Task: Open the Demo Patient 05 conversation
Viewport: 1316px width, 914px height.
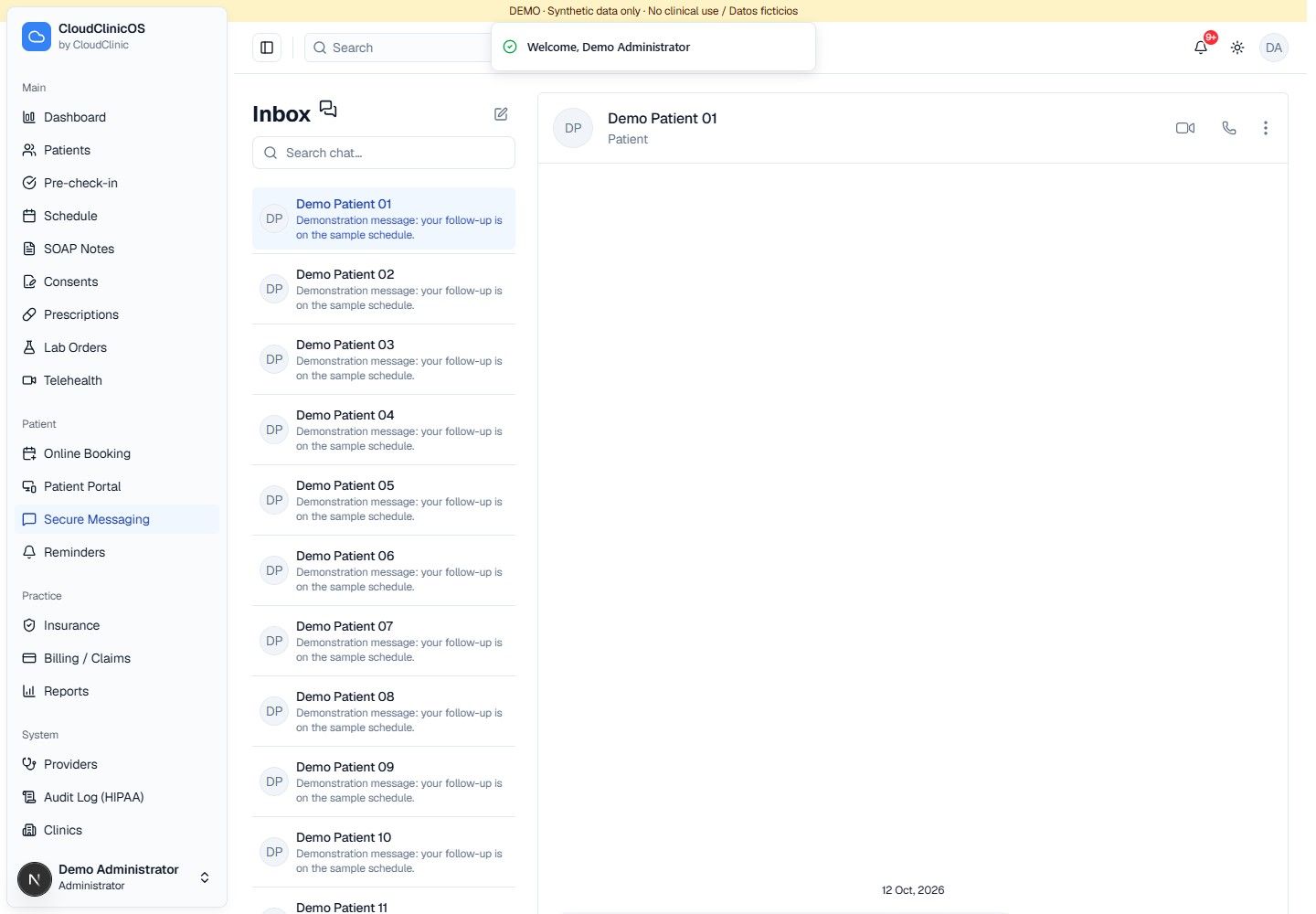Action: tap(384, 500)
